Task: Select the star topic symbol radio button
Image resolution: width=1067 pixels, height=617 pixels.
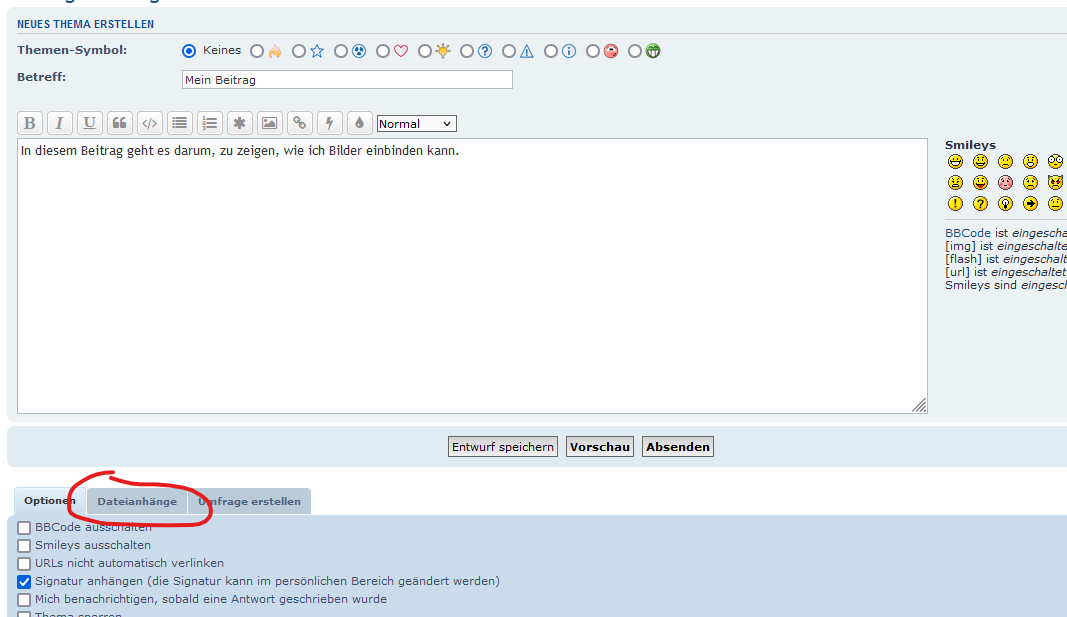Action: [x=299, y=51]
